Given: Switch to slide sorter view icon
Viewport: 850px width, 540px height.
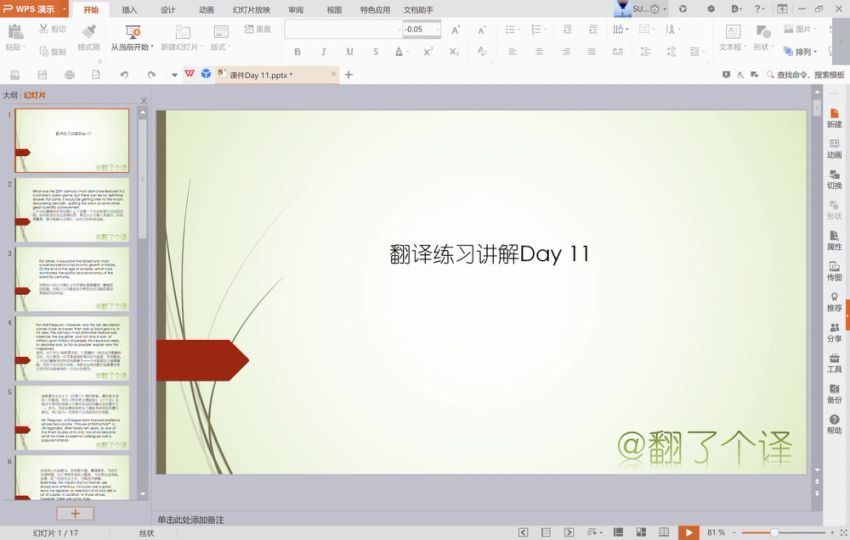Looking at the screenshot, I should click(x=641, y=532).
